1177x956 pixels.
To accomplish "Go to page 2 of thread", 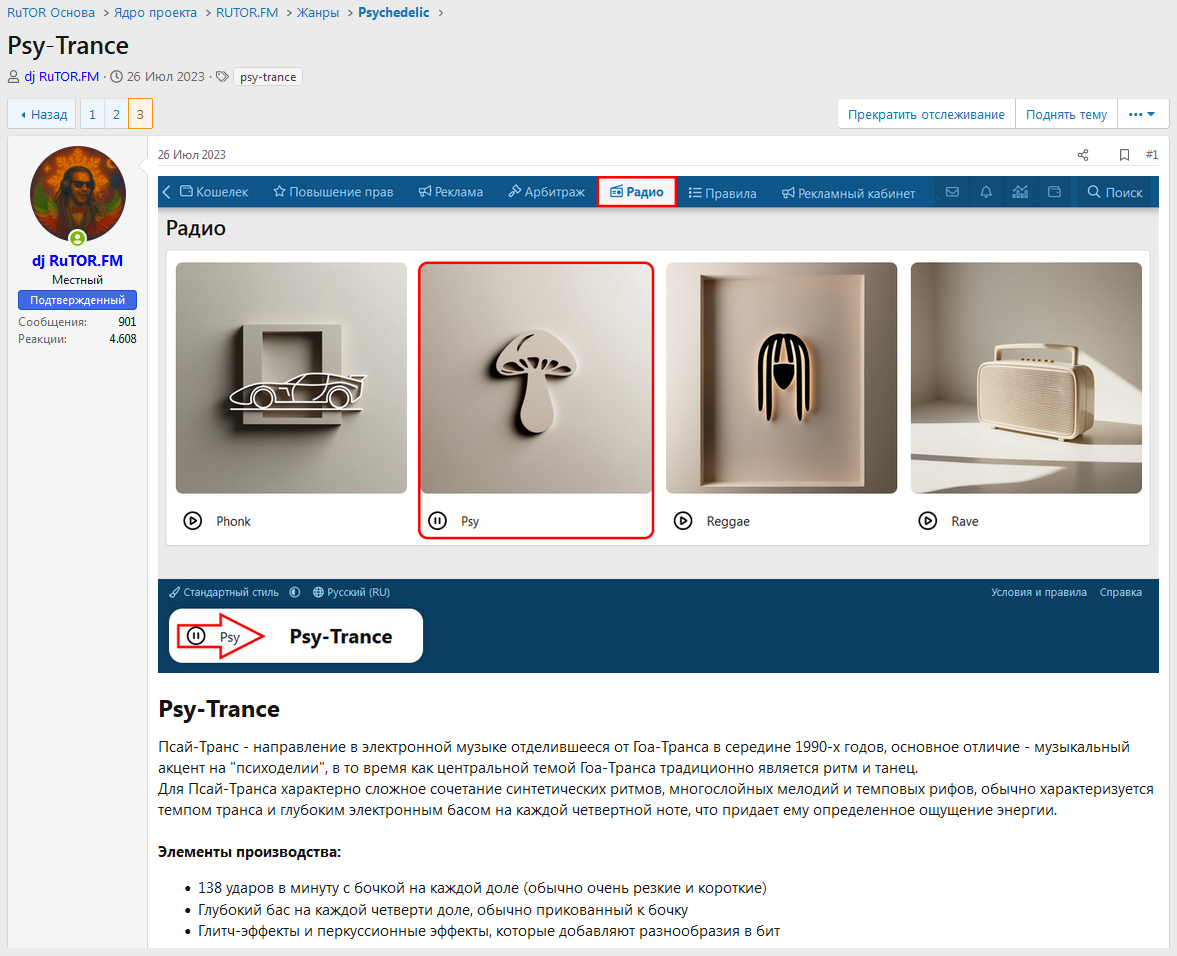I will point(116,114).
